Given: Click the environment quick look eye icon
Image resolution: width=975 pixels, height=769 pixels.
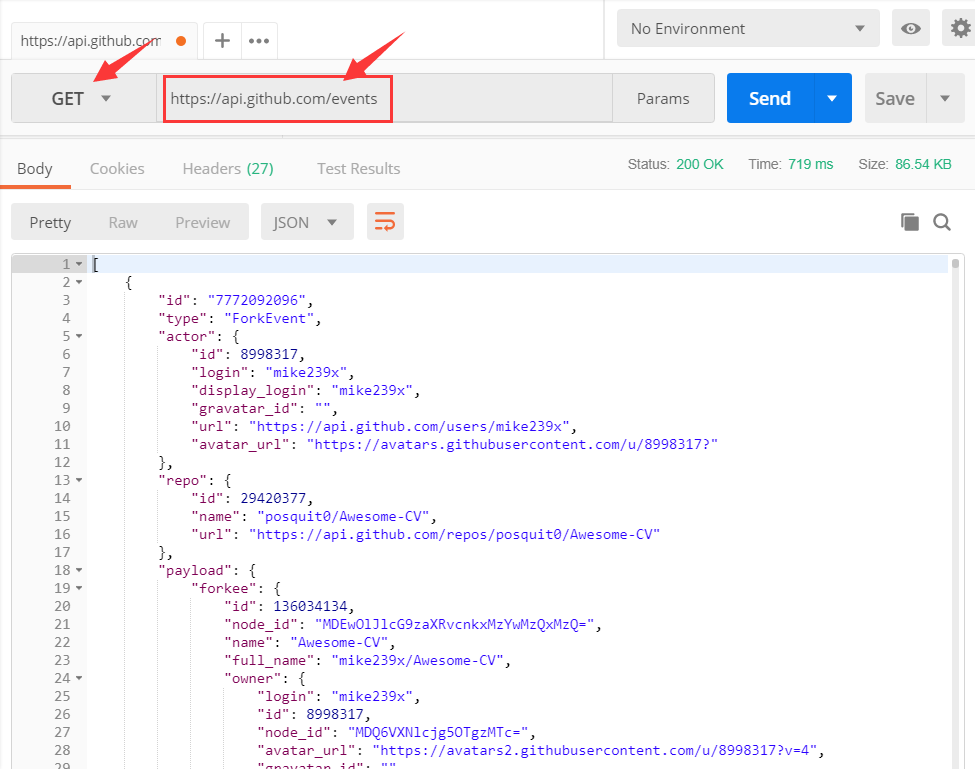Looking at the screenshot, I should point(911,29).
